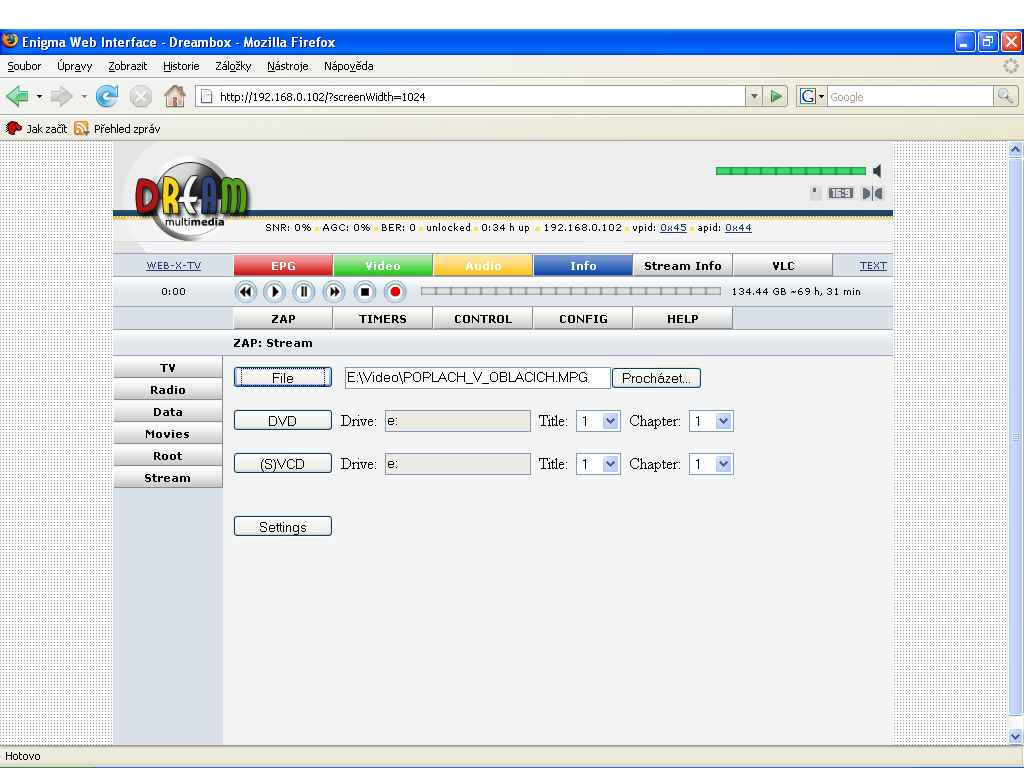The width and height of the screenshot is (1024, 768).
Task: Switch to the red EPG tab
Action: pos(283,266)
